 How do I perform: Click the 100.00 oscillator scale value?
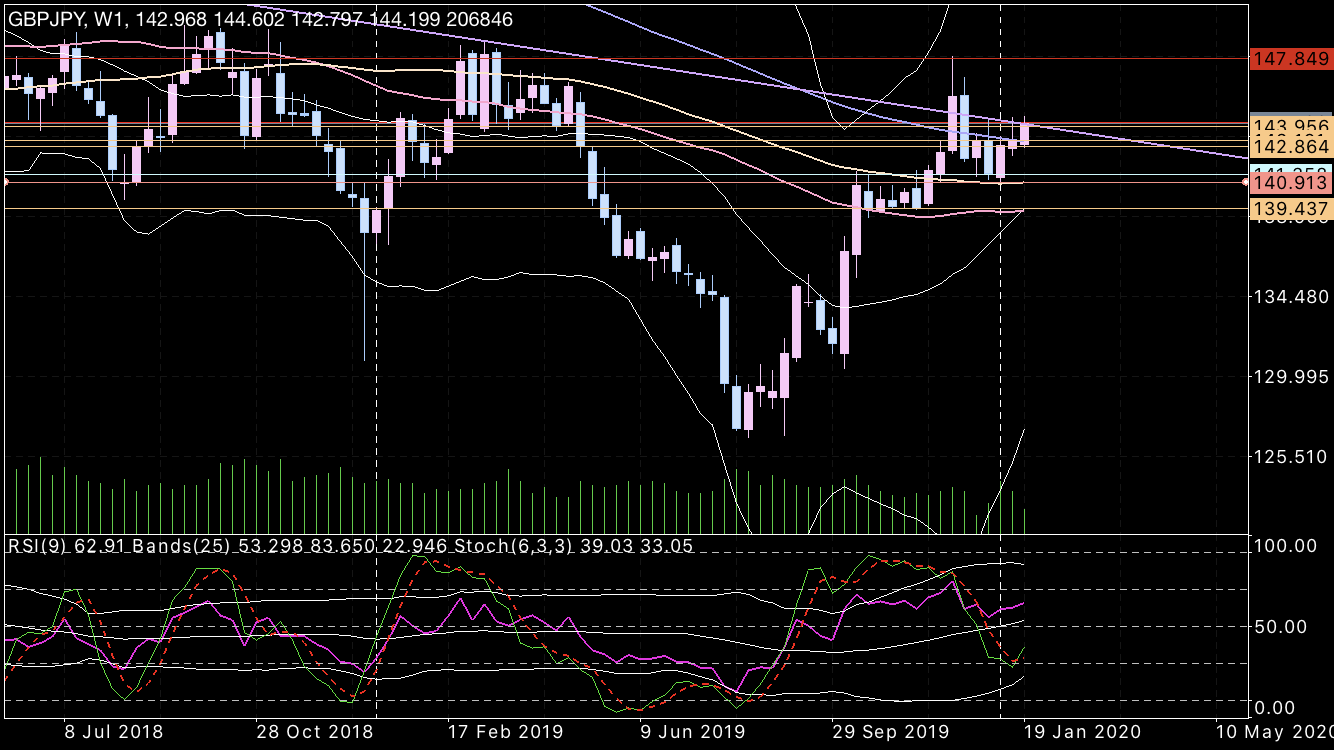(x=1286, y=546)
